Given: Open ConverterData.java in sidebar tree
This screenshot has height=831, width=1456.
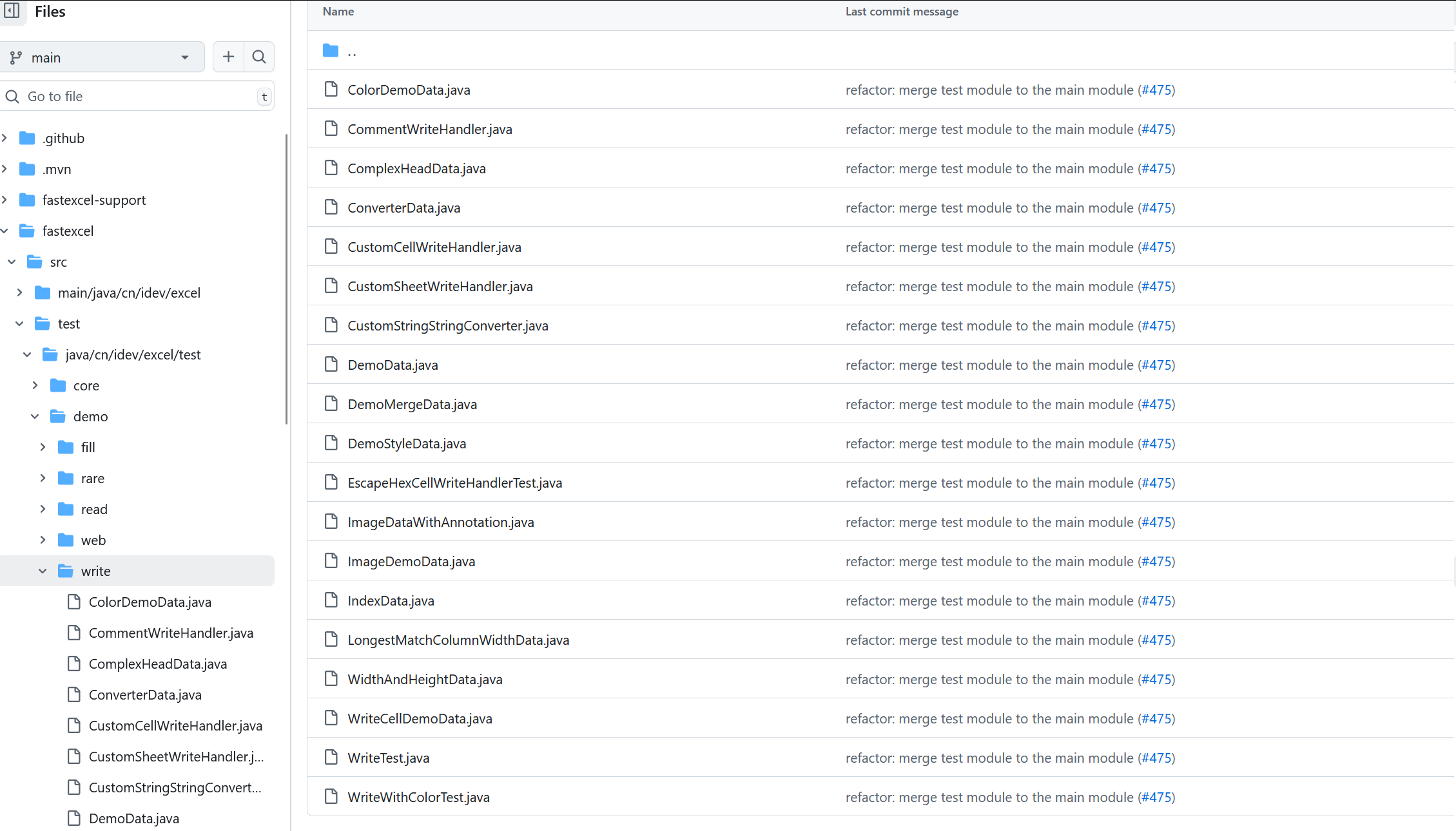Looking at the screenshot, I should (x=145, y=694).
